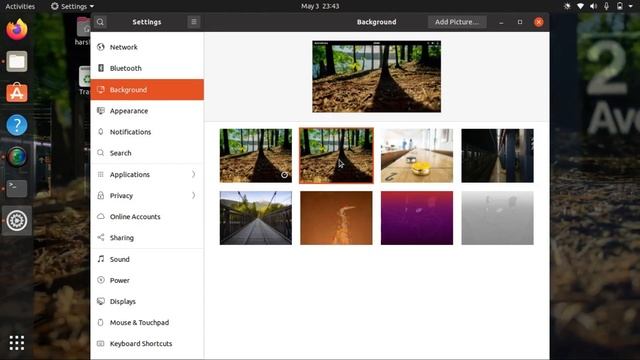Click the Power icon in sidebar
This screenshot has width=640, height=360.
101,280
